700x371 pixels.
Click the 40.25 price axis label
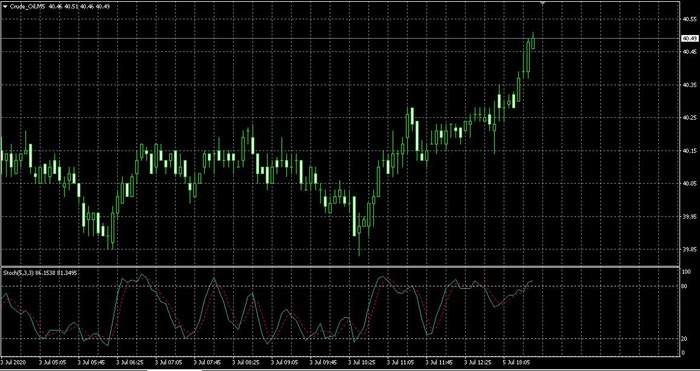pos(690,118)
